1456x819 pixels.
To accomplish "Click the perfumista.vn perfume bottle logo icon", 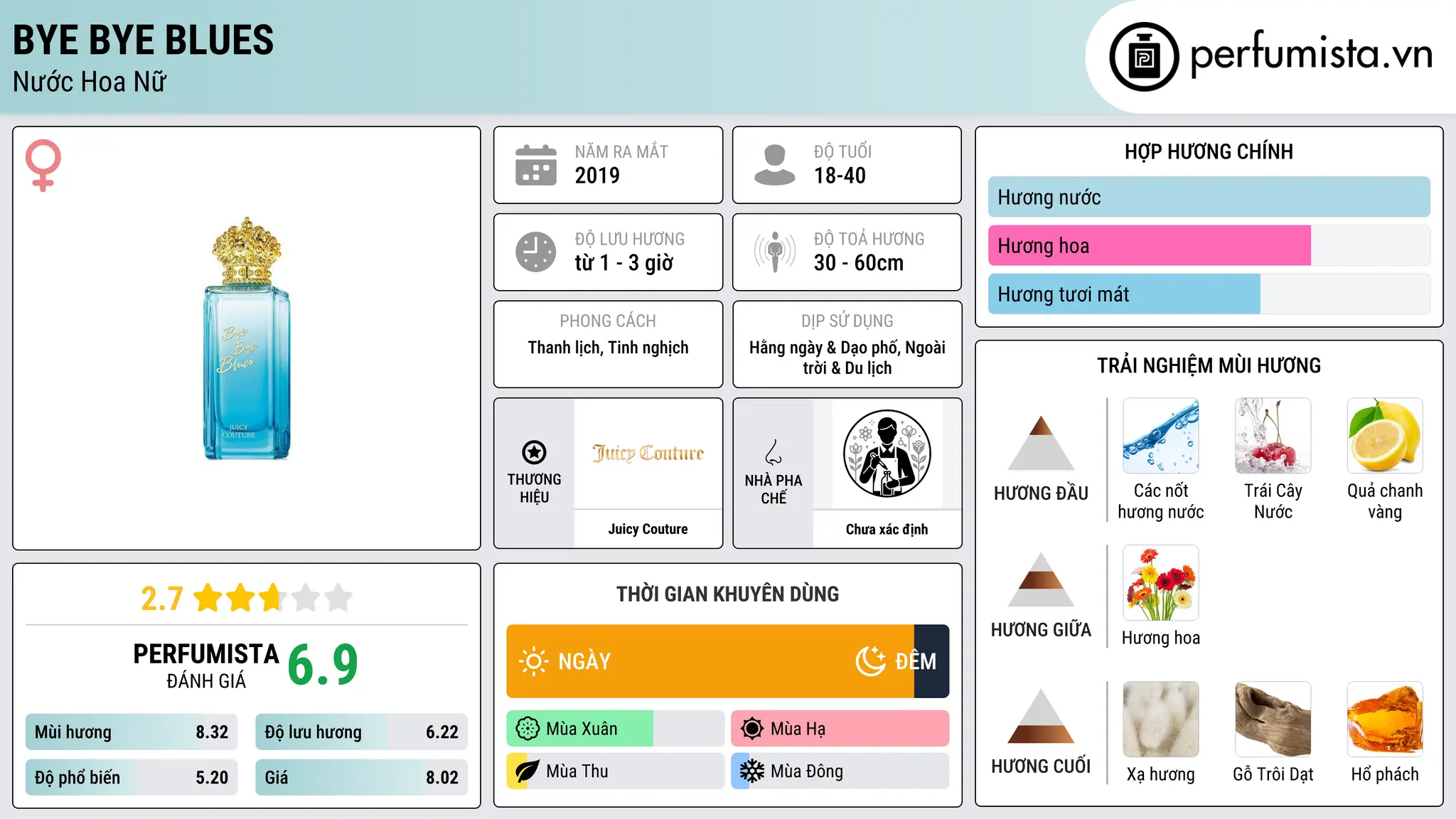I will (x=1144, y=57).
